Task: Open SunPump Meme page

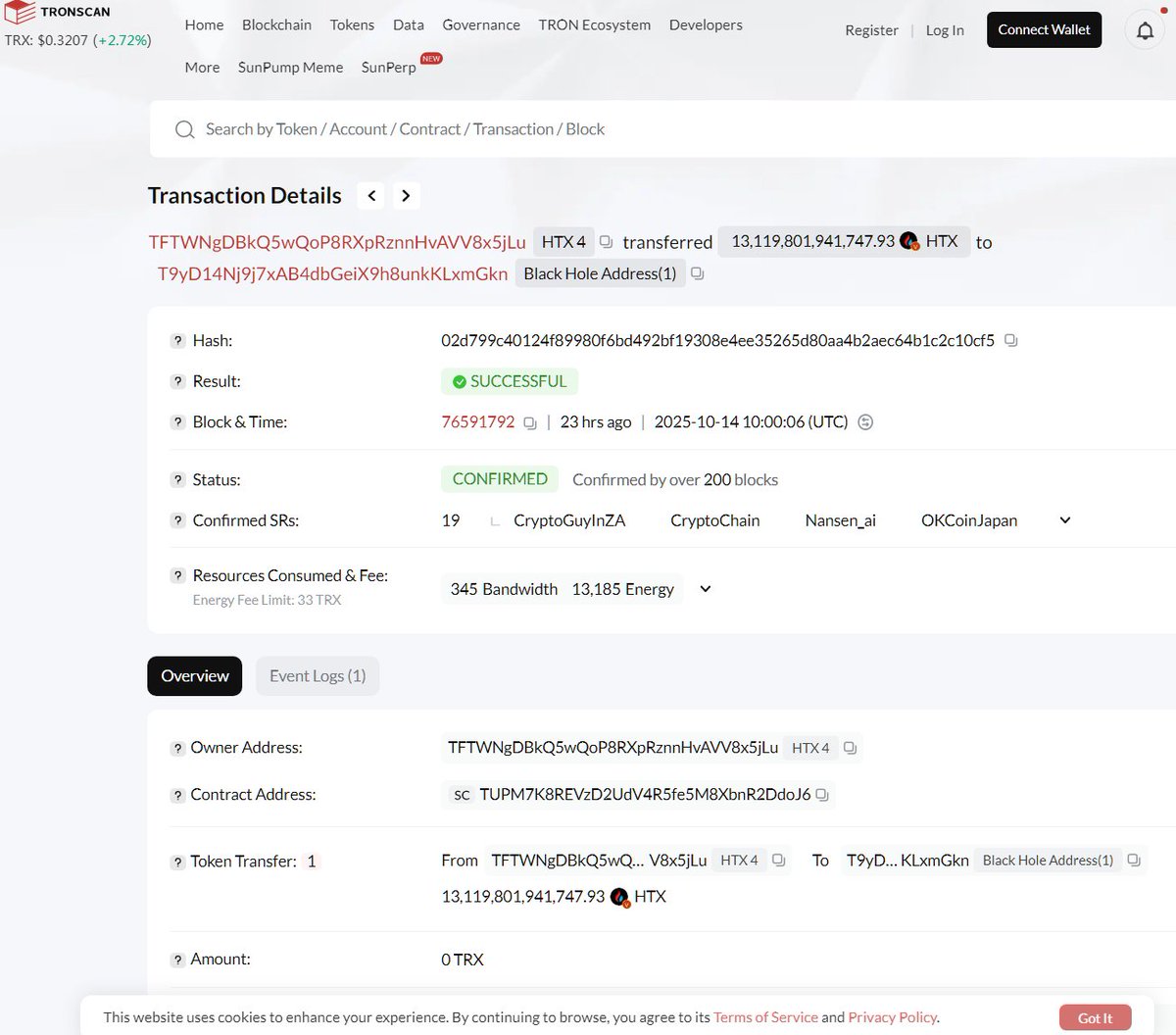Action: click(x=291, y=68)
